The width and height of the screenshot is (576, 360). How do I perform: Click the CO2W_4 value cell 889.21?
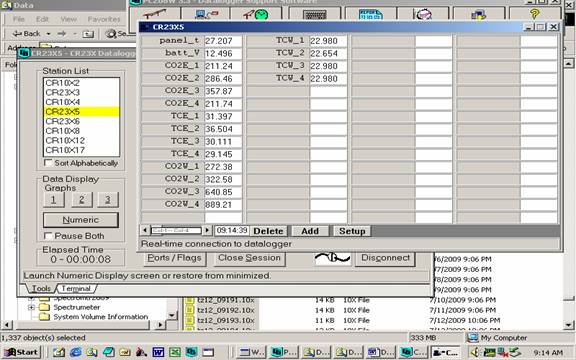click(x=223, y=205)
